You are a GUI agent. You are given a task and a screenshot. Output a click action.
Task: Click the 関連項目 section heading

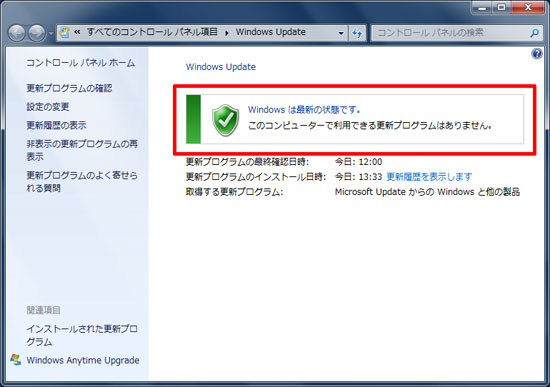[43, 310]
